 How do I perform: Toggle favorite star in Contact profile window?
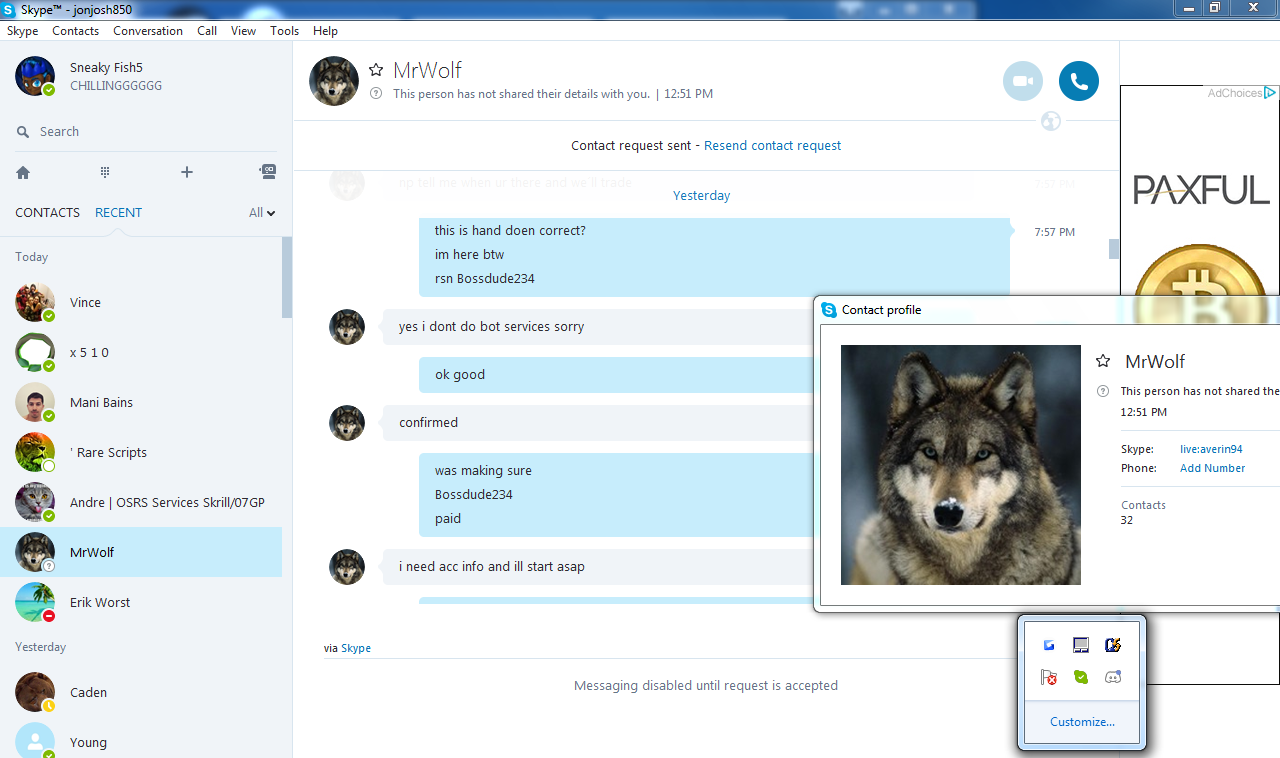[1103, 361]
